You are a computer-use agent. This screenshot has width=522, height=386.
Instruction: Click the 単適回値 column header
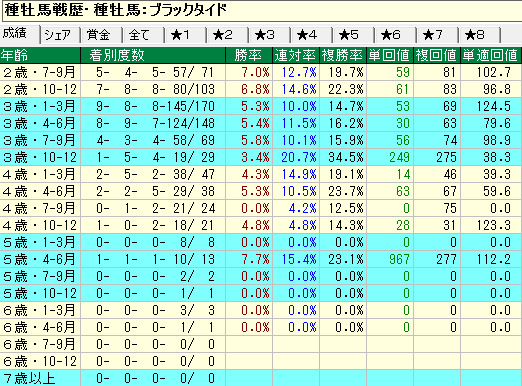click(491, 55)
